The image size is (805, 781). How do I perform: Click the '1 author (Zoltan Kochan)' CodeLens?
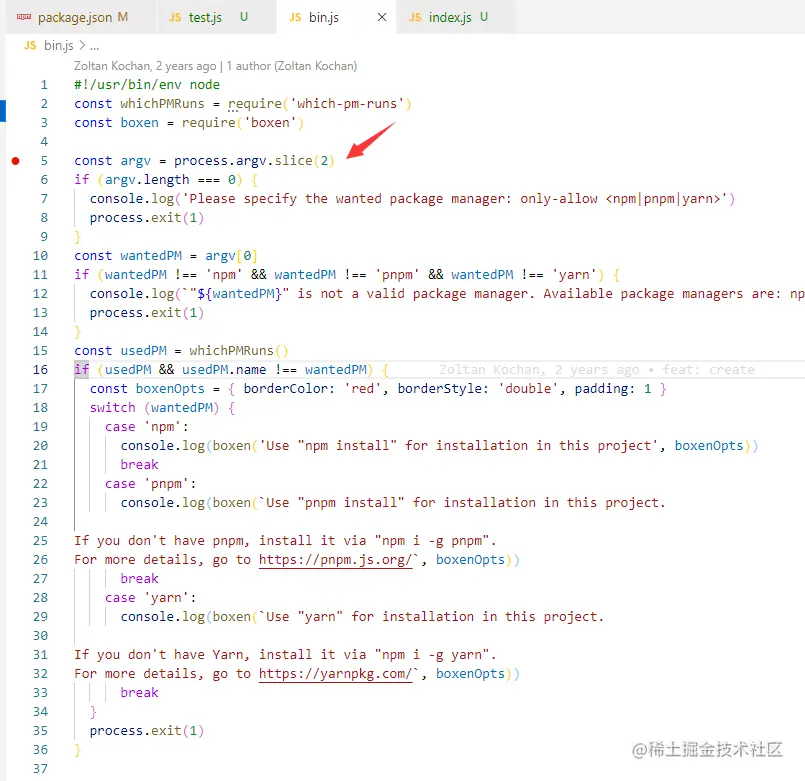tap(292, 66)
